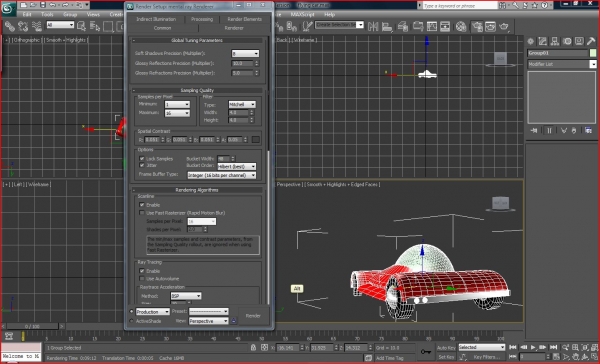Open the Help menu
The image size is (600, 364).
pos(329,15)
